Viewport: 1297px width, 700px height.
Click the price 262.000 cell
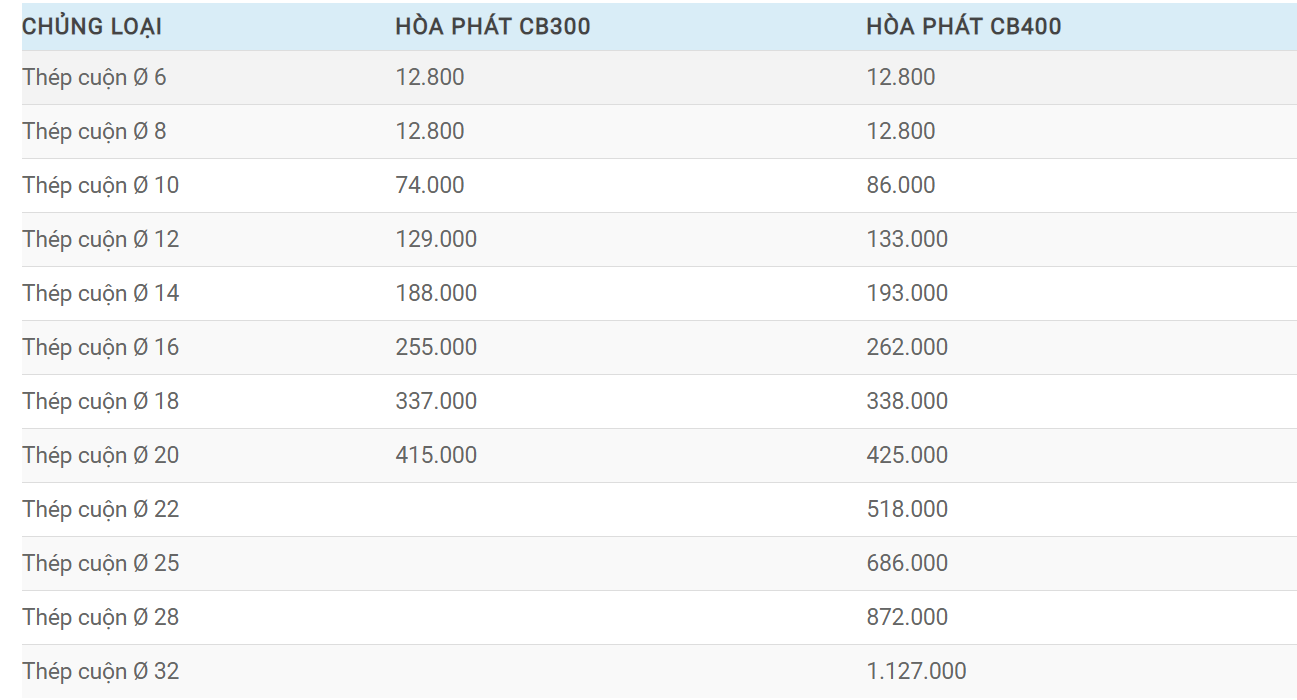(x=907, y=348)
